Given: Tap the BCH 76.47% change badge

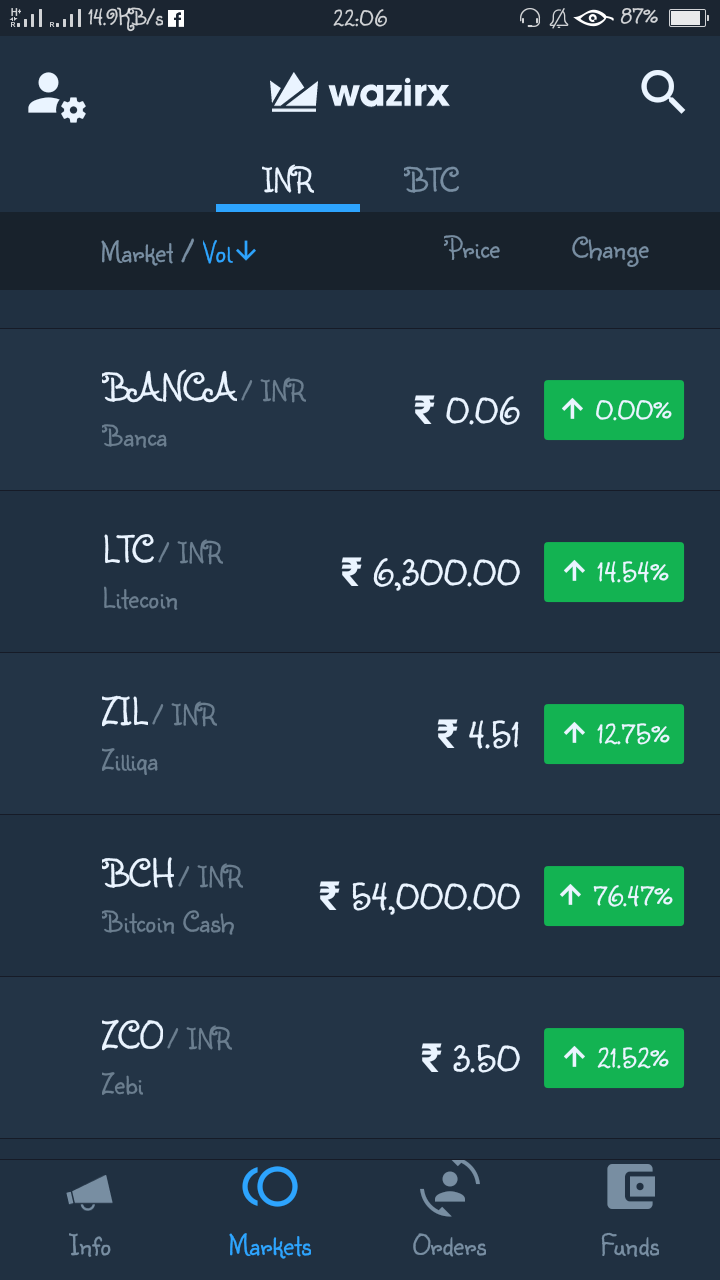Looking at the screenshot, I should click(614, 896).
